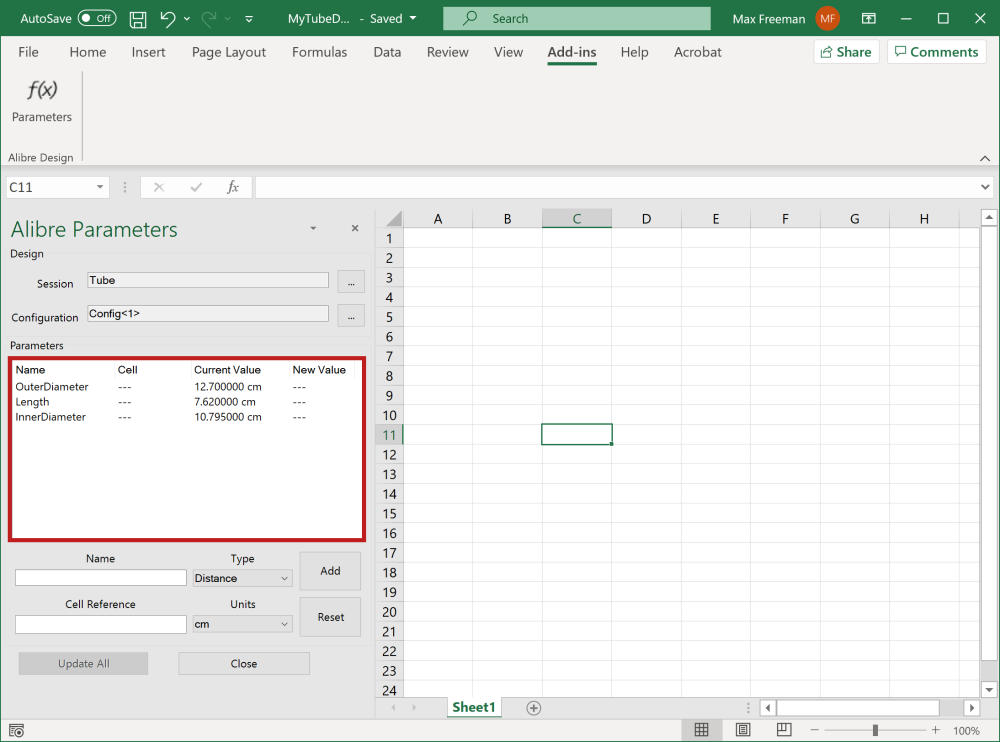The width and height of the screenshot is (1000, 742).
Task: Click the Save disk icon
Action: coord(138,19)
